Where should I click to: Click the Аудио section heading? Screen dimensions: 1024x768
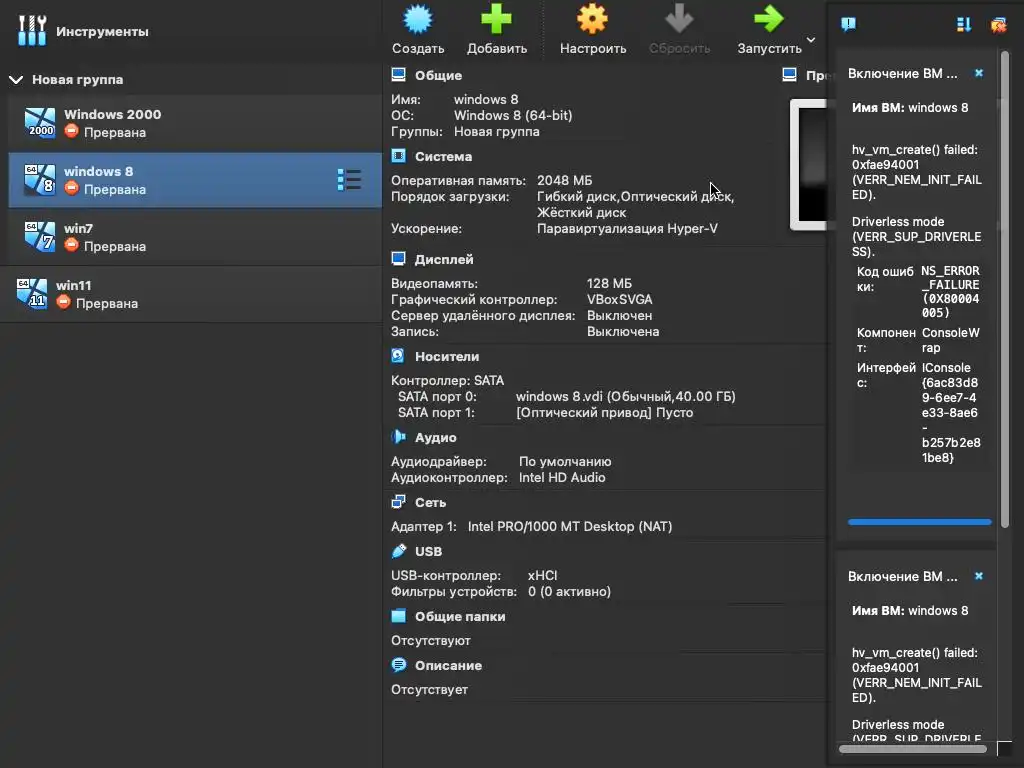(436, 438)
